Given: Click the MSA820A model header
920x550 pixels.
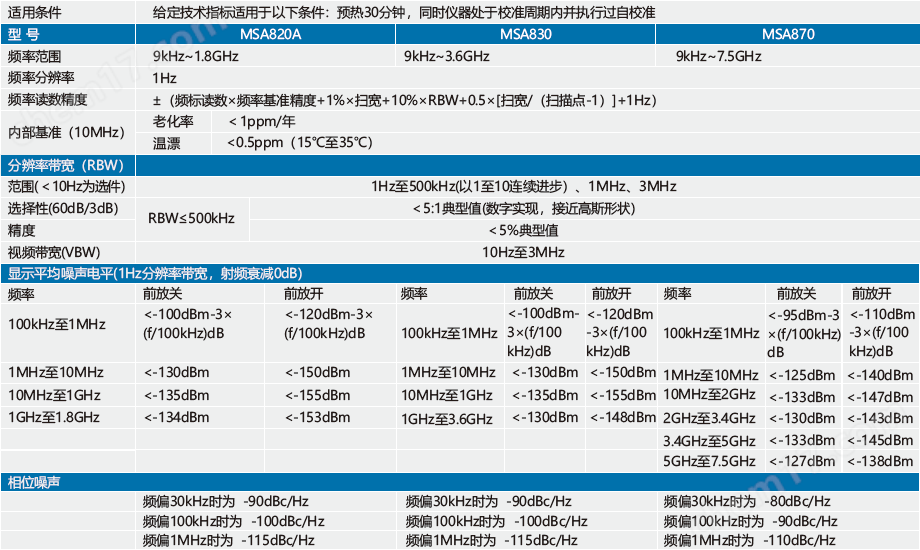Looking at the screenshot, I should click(270, 34).
